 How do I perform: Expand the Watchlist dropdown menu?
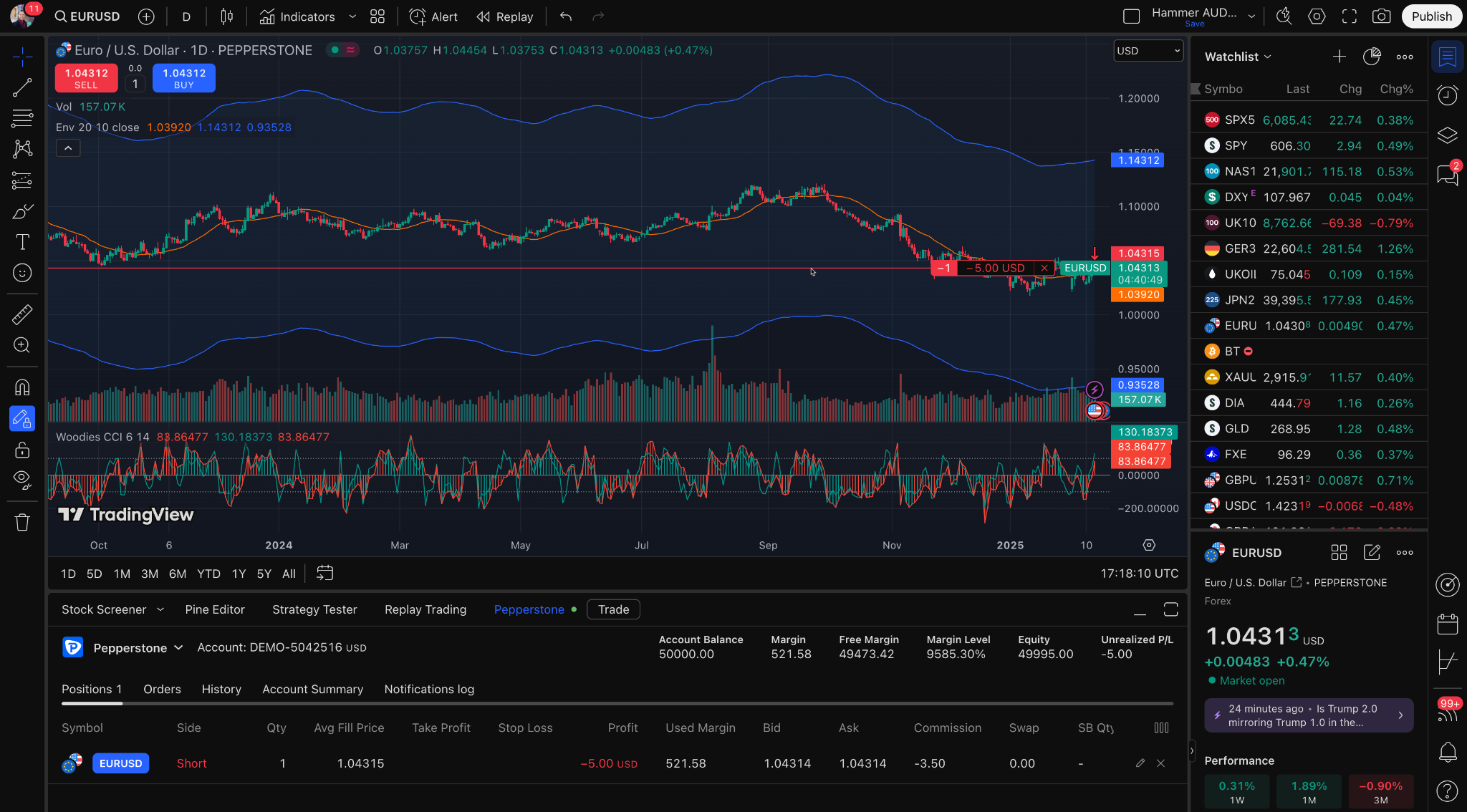tap(1238, 57)
